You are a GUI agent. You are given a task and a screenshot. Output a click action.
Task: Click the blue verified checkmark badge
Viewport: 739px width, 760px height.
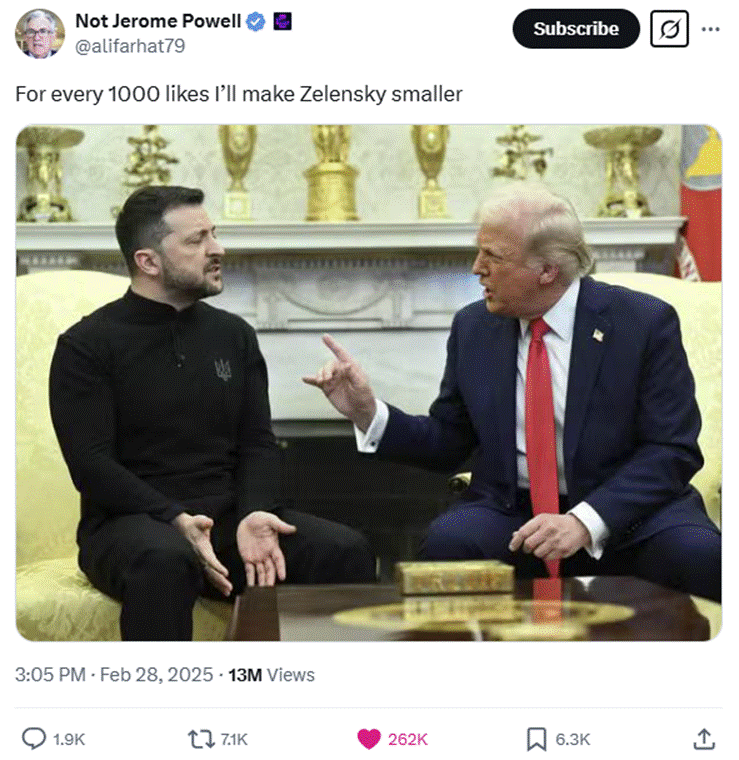[256, 22]
